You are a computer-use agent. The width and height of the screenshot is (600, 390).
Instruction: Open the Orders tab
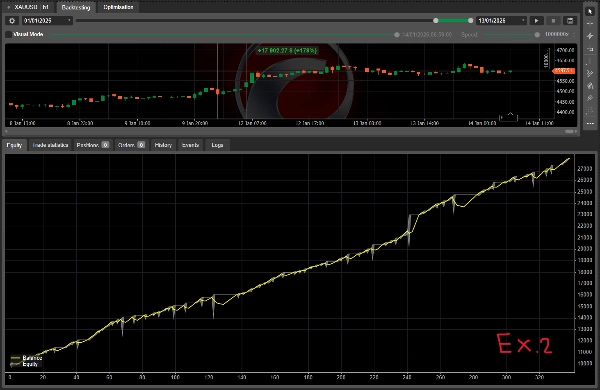[131, 145]
